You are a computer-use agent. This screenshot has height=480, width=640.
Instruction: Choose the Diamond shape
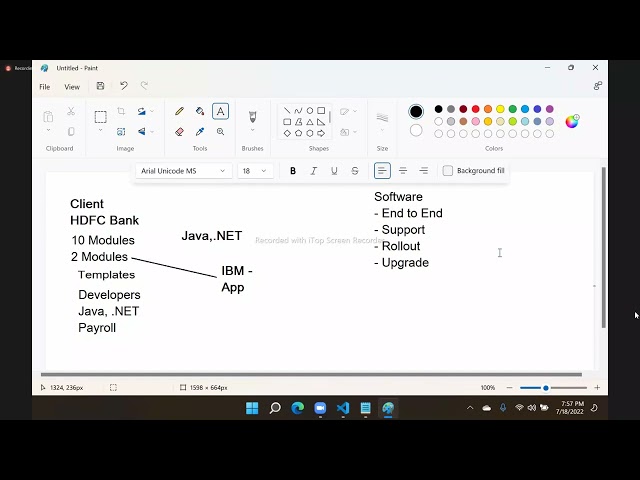(287, 133)
